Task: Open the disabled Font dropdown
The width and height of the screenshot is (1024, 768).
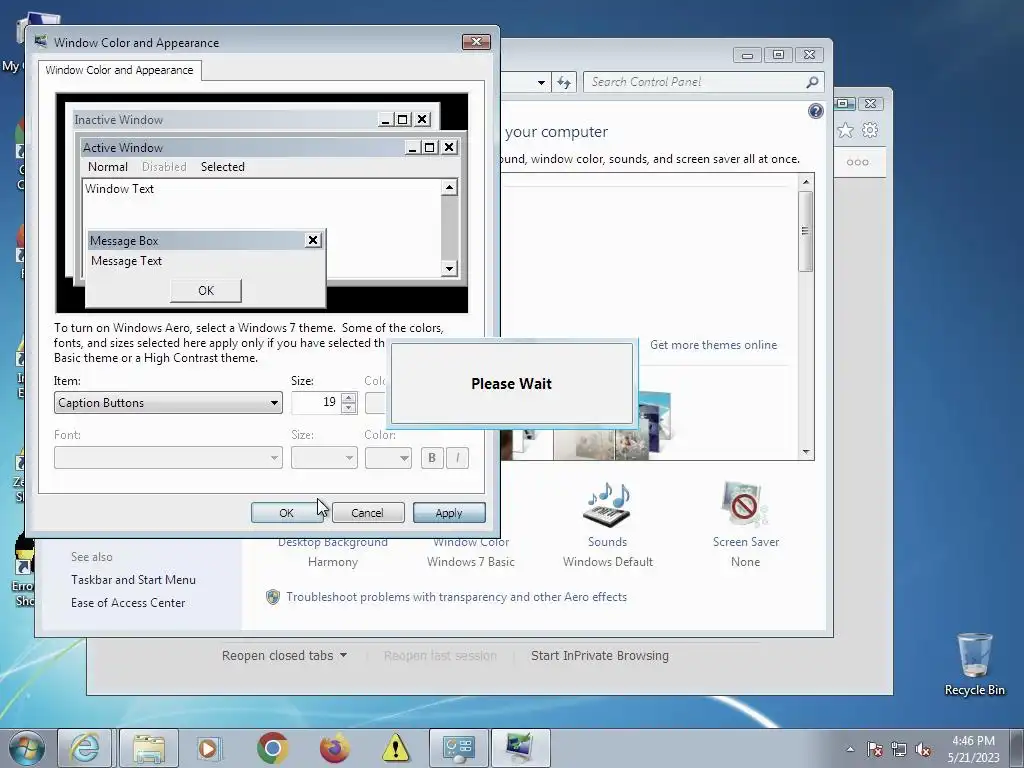Action: (x=168, y=458)
